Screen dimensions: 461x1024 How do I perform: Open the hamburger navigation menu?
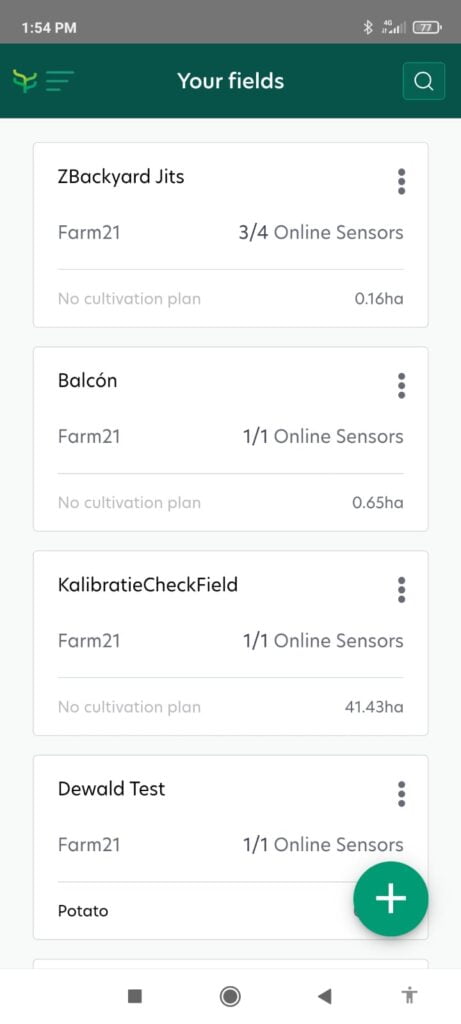pos(59,81)
